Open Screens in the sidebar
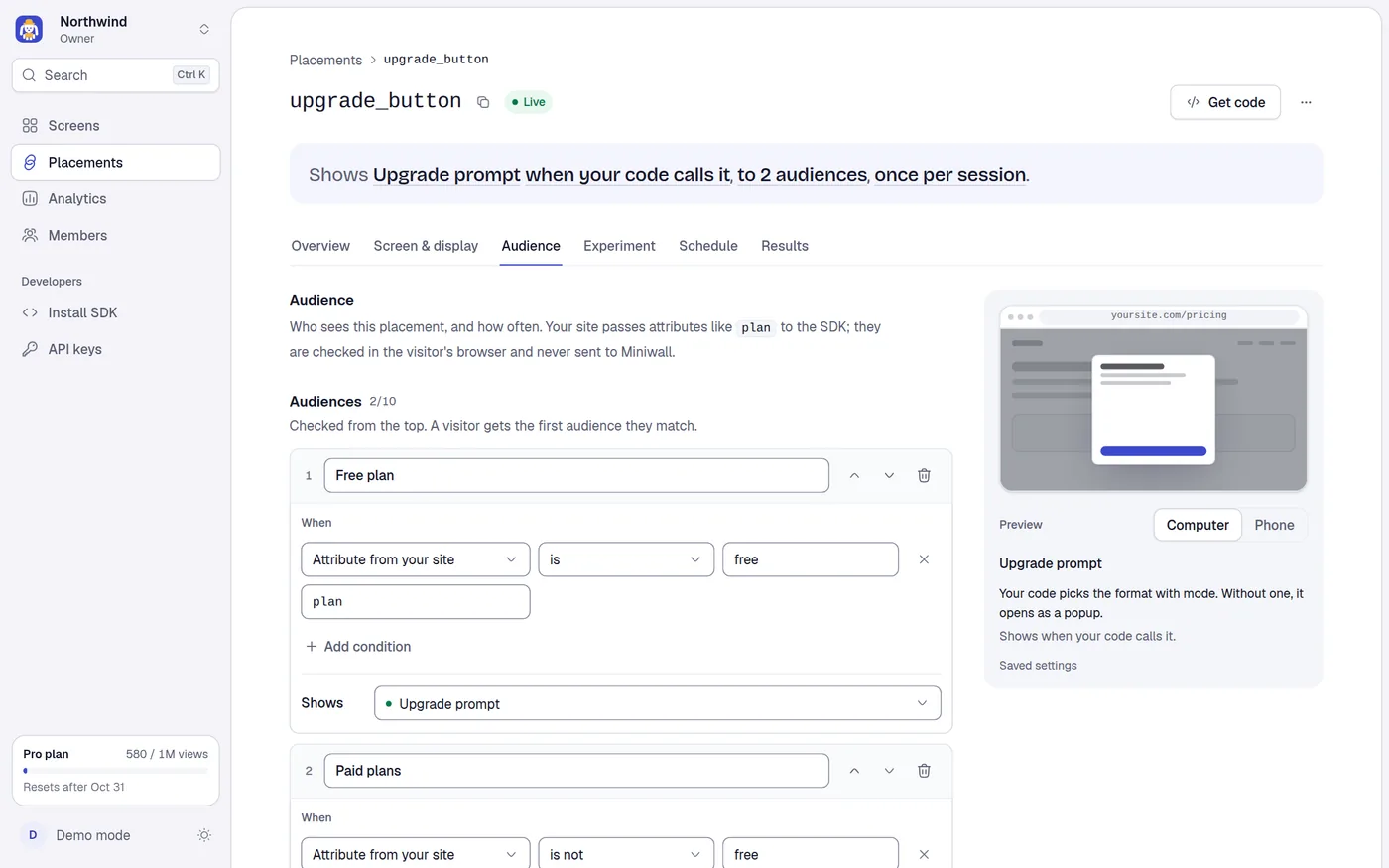 116,126
